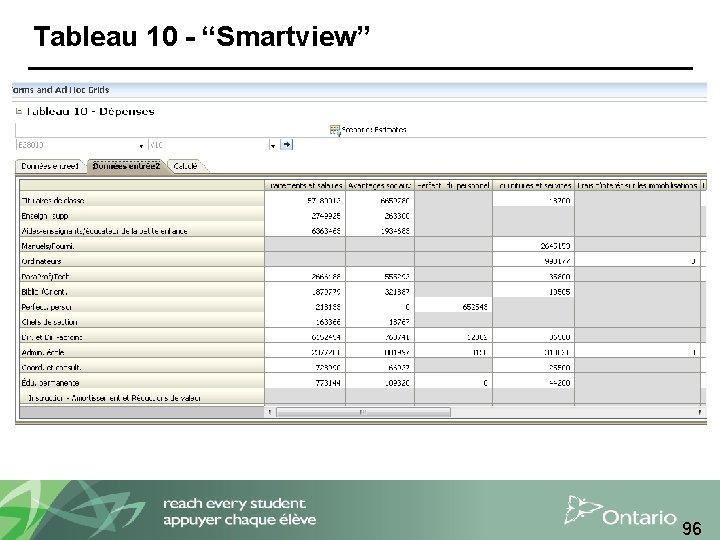Select the Instruction - Amortissement et Réductions de valeur row
Image resolution: width=720 pixels, height=540 pixels.
(x=142, y=398)
